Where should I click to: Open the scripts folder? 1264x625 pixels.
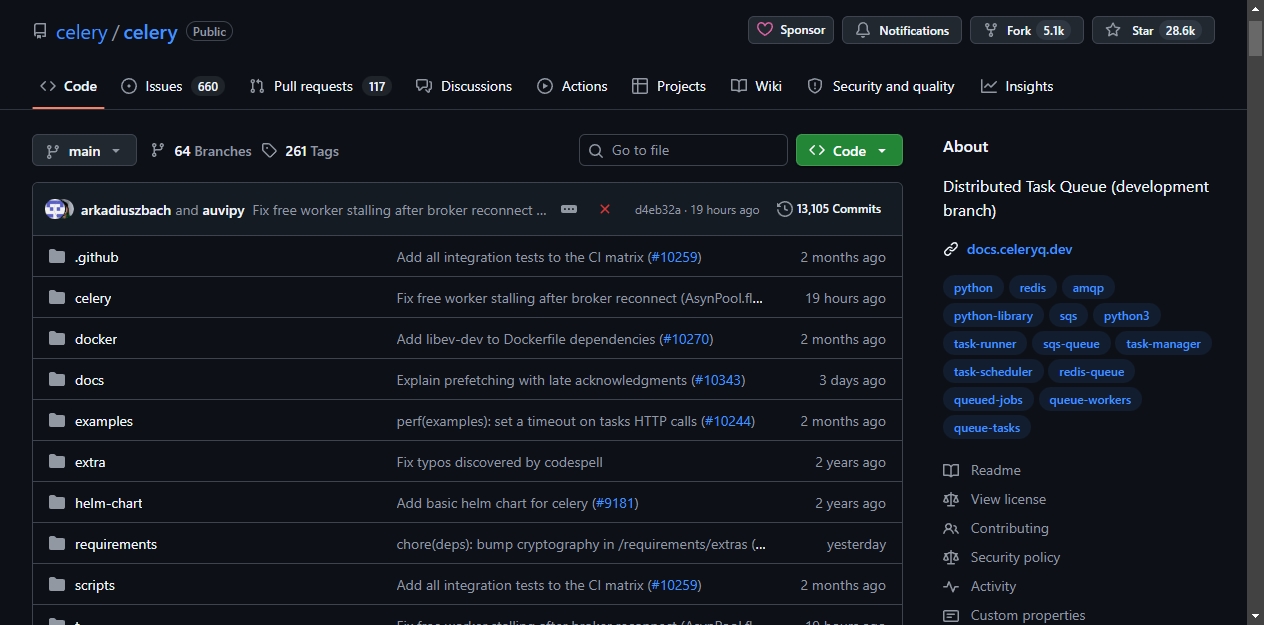pyautogui.click(x=95, y=585)
